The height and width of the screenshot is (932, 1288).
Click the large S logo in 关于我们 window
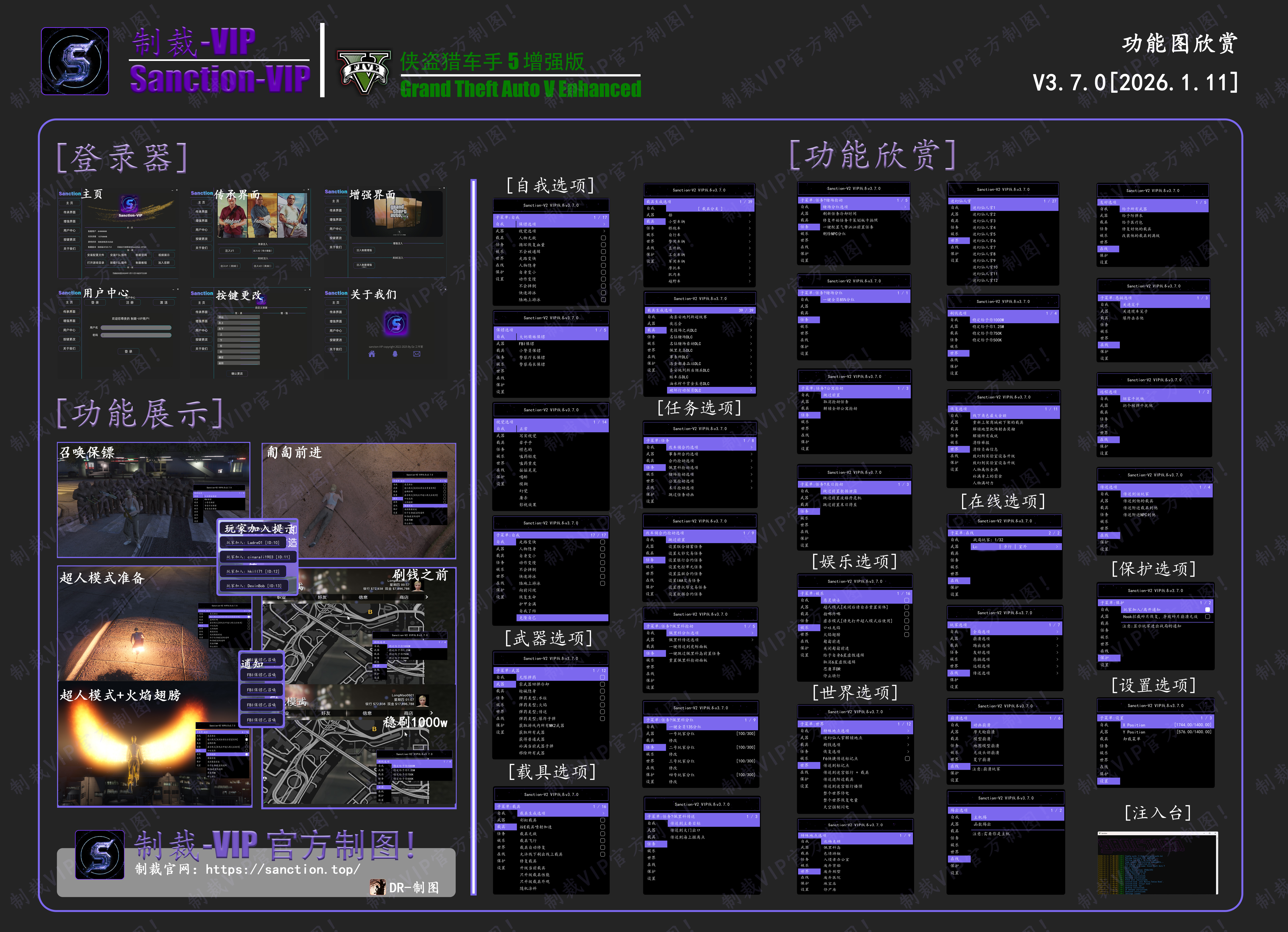click(x=396, y=324)
